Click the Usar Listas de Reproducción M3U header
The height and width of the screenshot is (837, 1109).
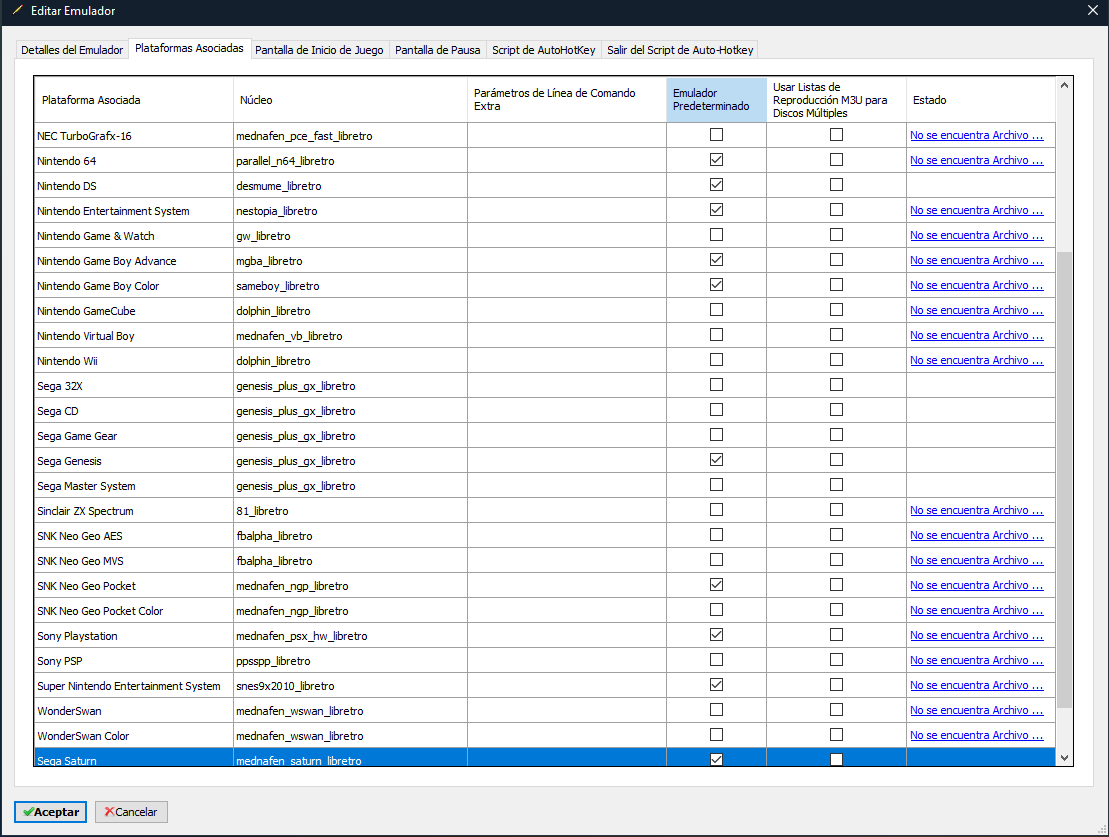coord(836,100)
